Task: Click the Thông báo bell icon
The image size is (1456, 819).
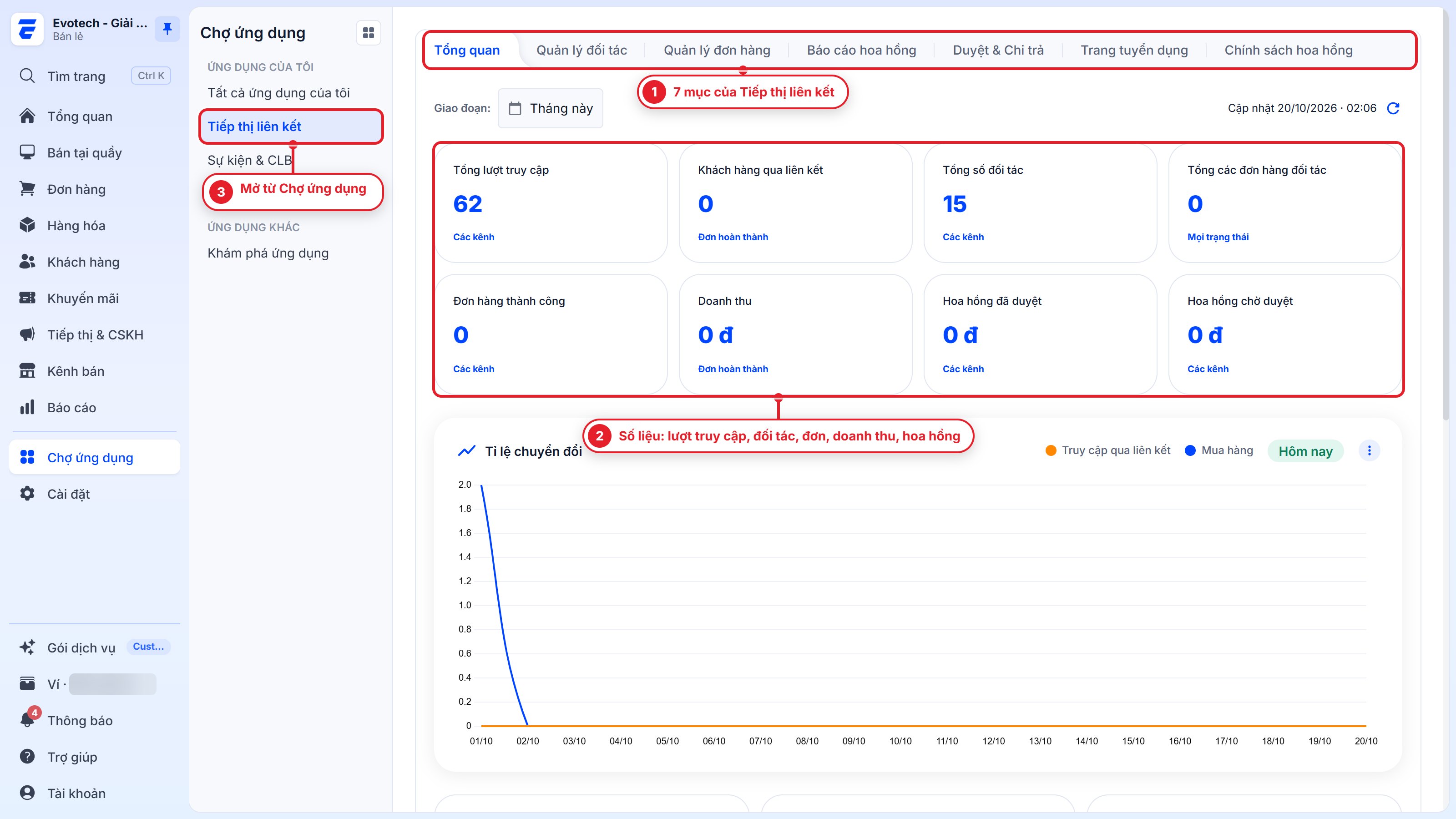Action: [x=27, y=719]
